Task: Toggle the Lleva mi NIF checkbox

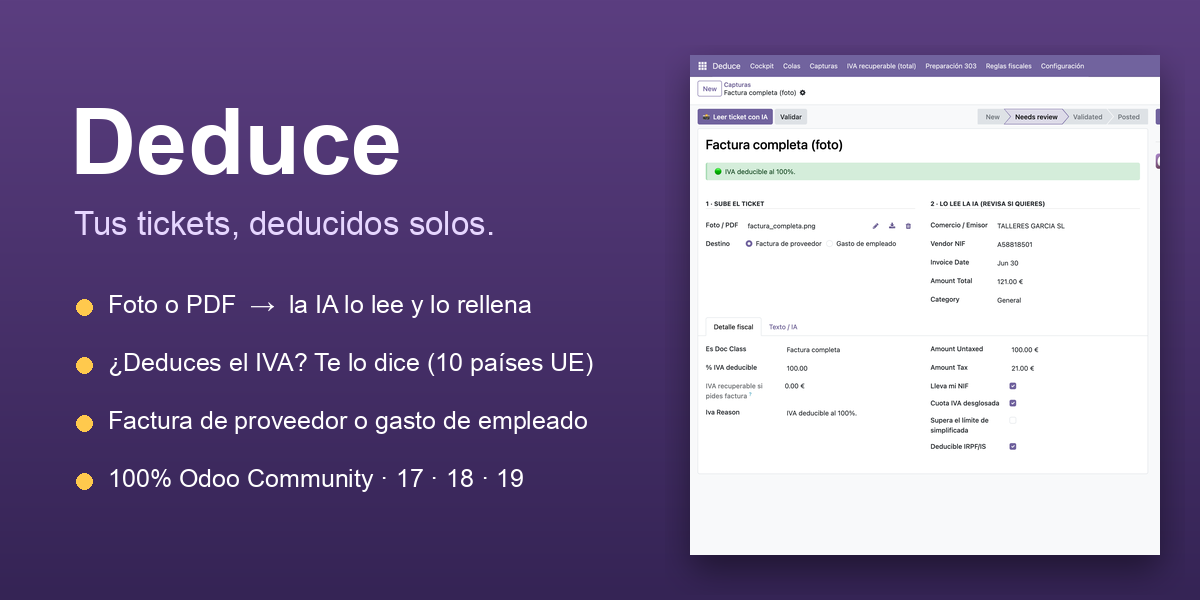Action: coord(1013,385)
